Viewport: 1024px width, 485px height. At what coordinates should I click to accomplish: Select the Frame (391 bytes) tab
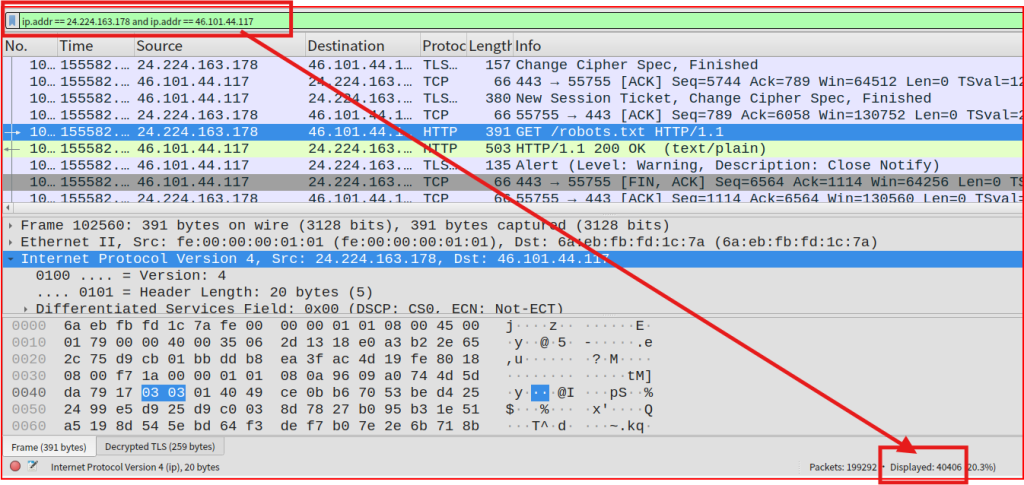pyautogui.click(x=48, y=447)
